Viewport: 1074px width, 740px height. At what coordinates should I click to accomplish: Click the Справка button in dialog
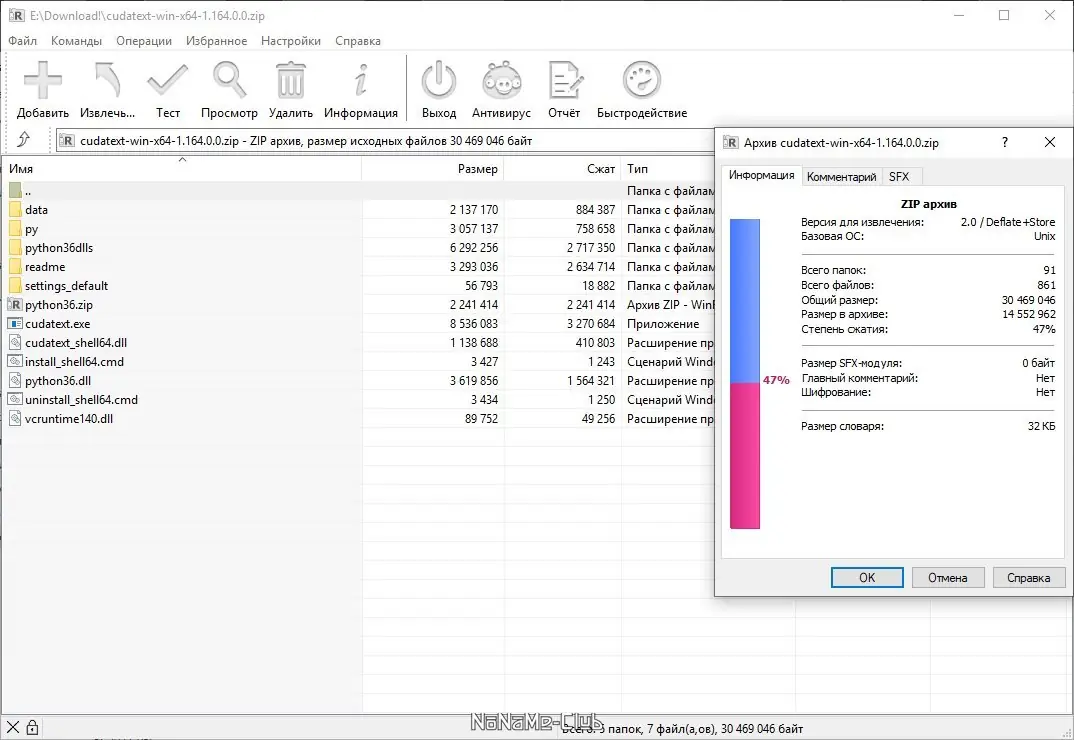coord(1028,578)
